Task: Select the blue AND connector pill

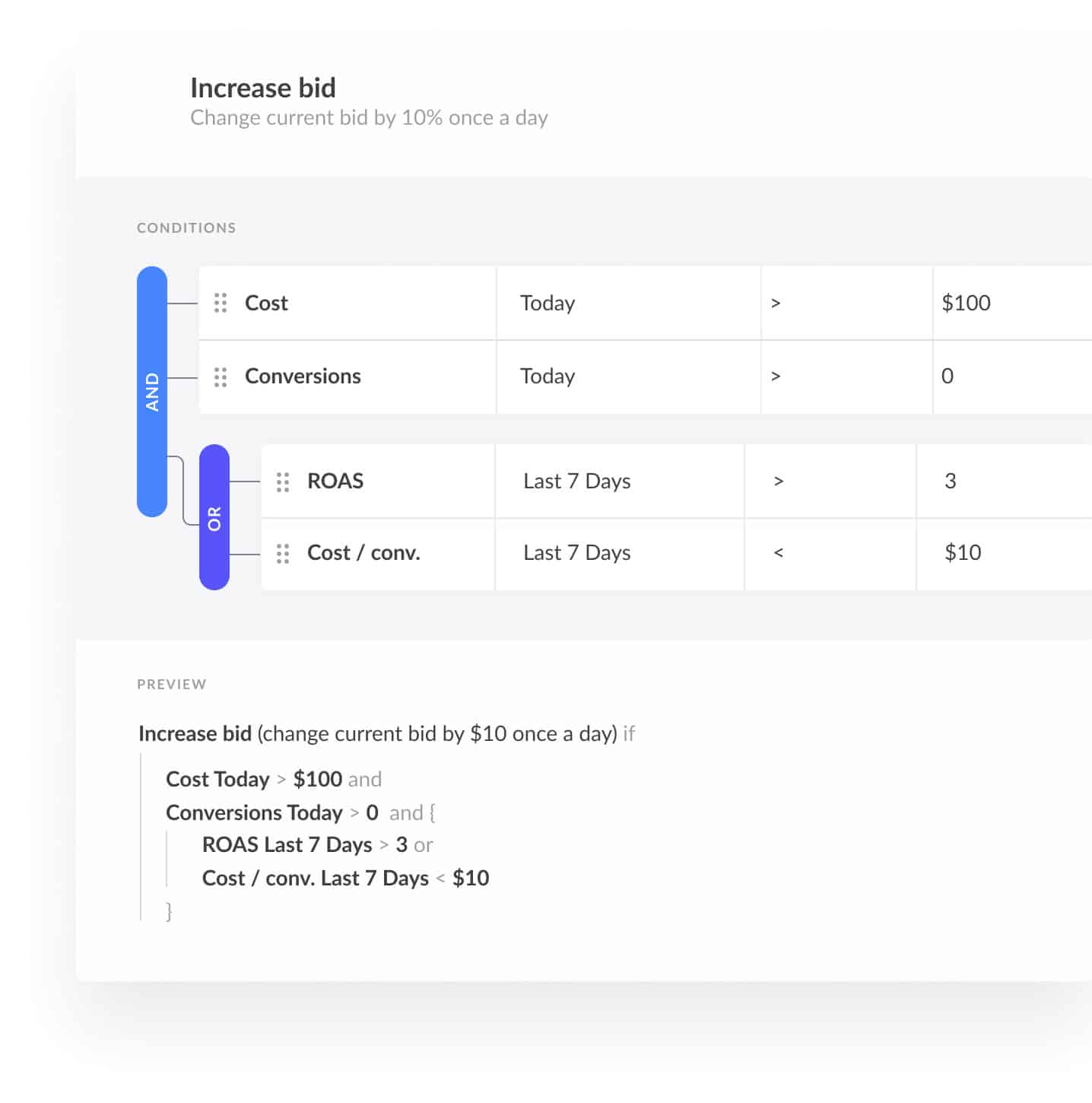Action: pyautogui.click(x=151, y=389)
